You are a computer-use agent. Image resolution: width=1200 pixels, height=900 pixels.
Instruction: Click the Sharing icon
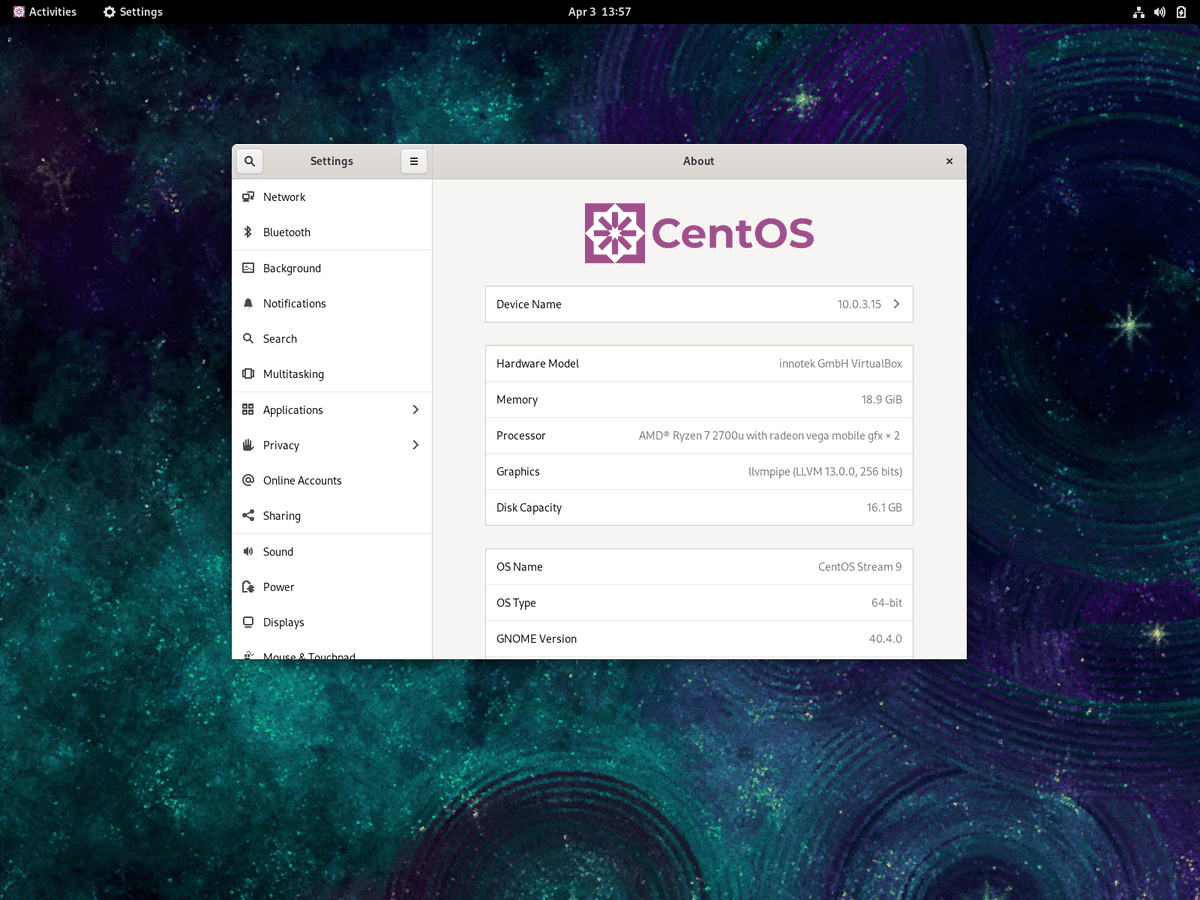(248, 516)
